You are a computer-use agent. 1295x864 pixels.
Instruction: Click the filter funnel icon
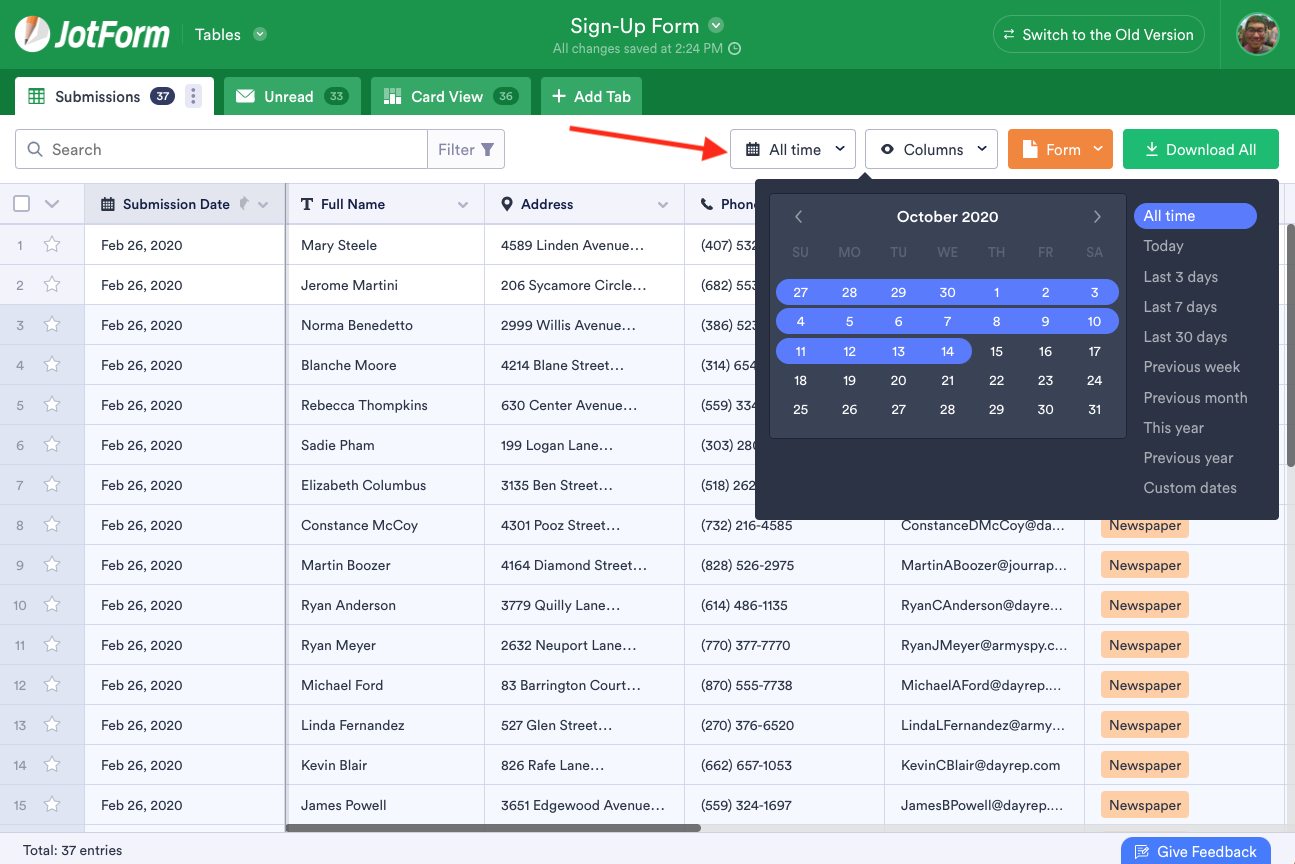coord(488,150)
